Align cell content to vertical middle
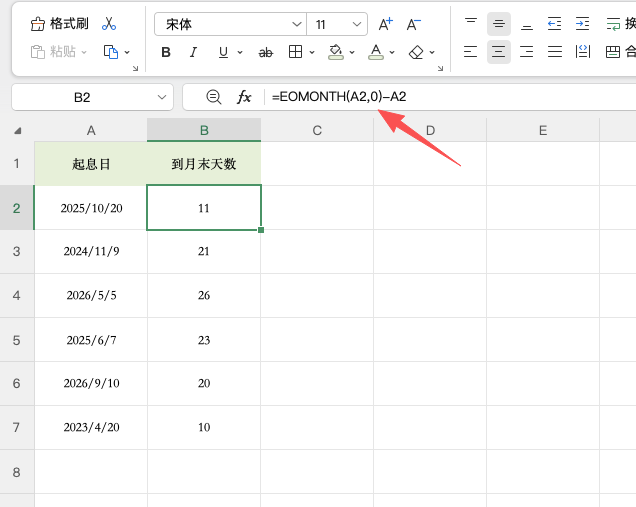This screenshot has height=507, width=636. coord(498,24)
